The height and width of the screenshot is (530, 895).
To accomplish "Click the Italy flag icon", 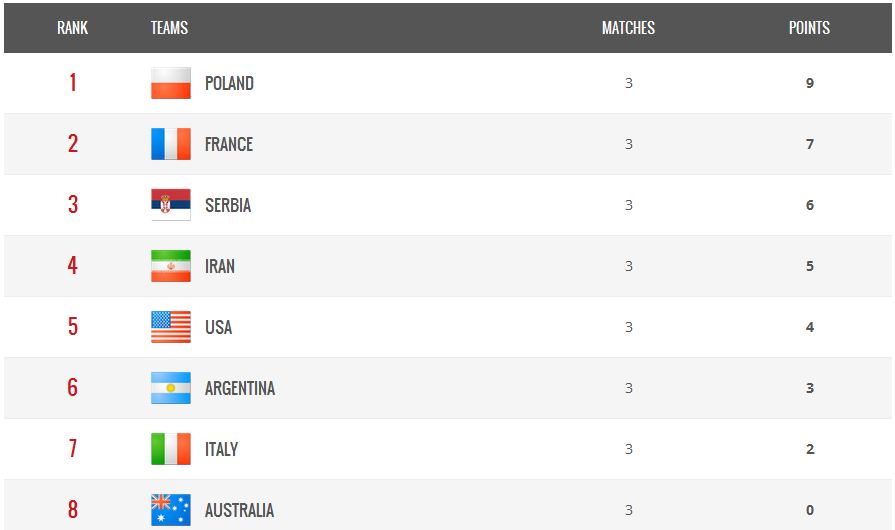I will pos(171,449).
